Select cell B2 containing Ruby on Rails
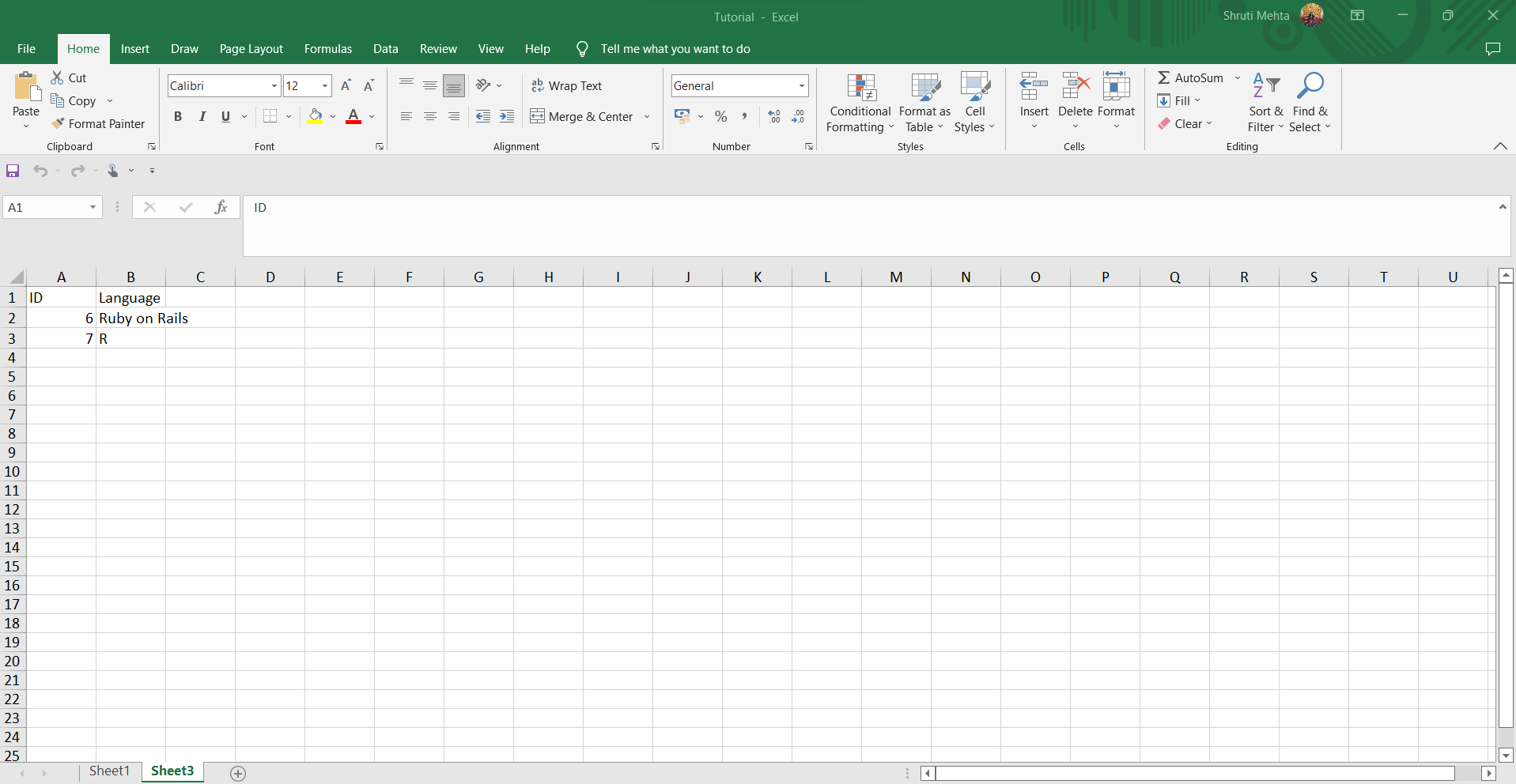This screenshot has width=1516, height=784. pyautogui.click(x=130, y=318)
